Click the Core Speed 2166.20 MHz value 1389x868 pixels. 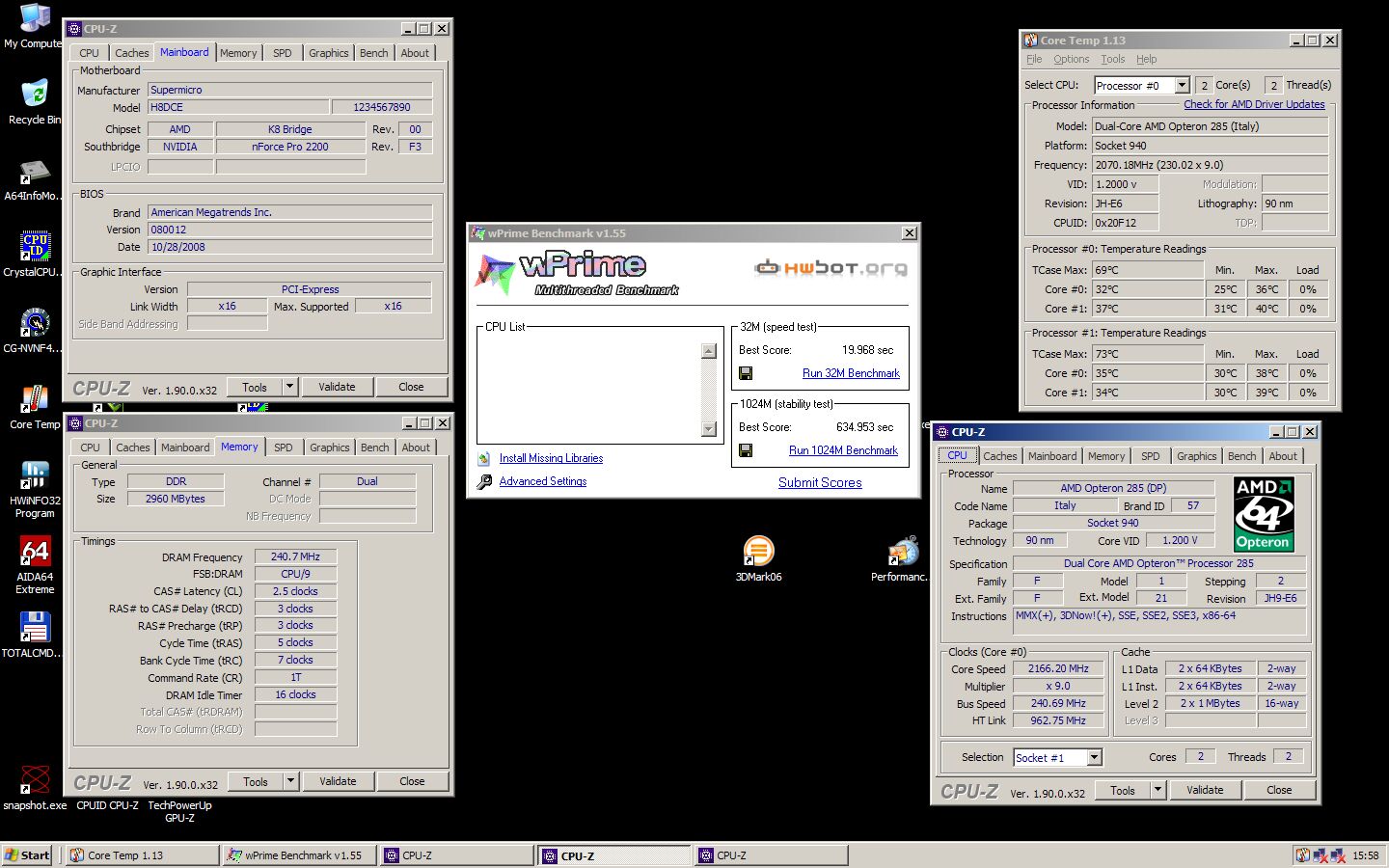pyautogui.click(x=1058, y=668)
